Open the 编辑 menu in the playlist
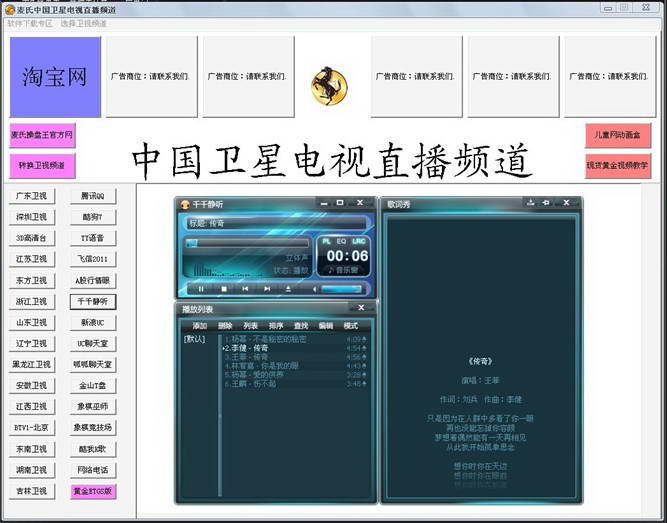 click(x=325, y=326)
